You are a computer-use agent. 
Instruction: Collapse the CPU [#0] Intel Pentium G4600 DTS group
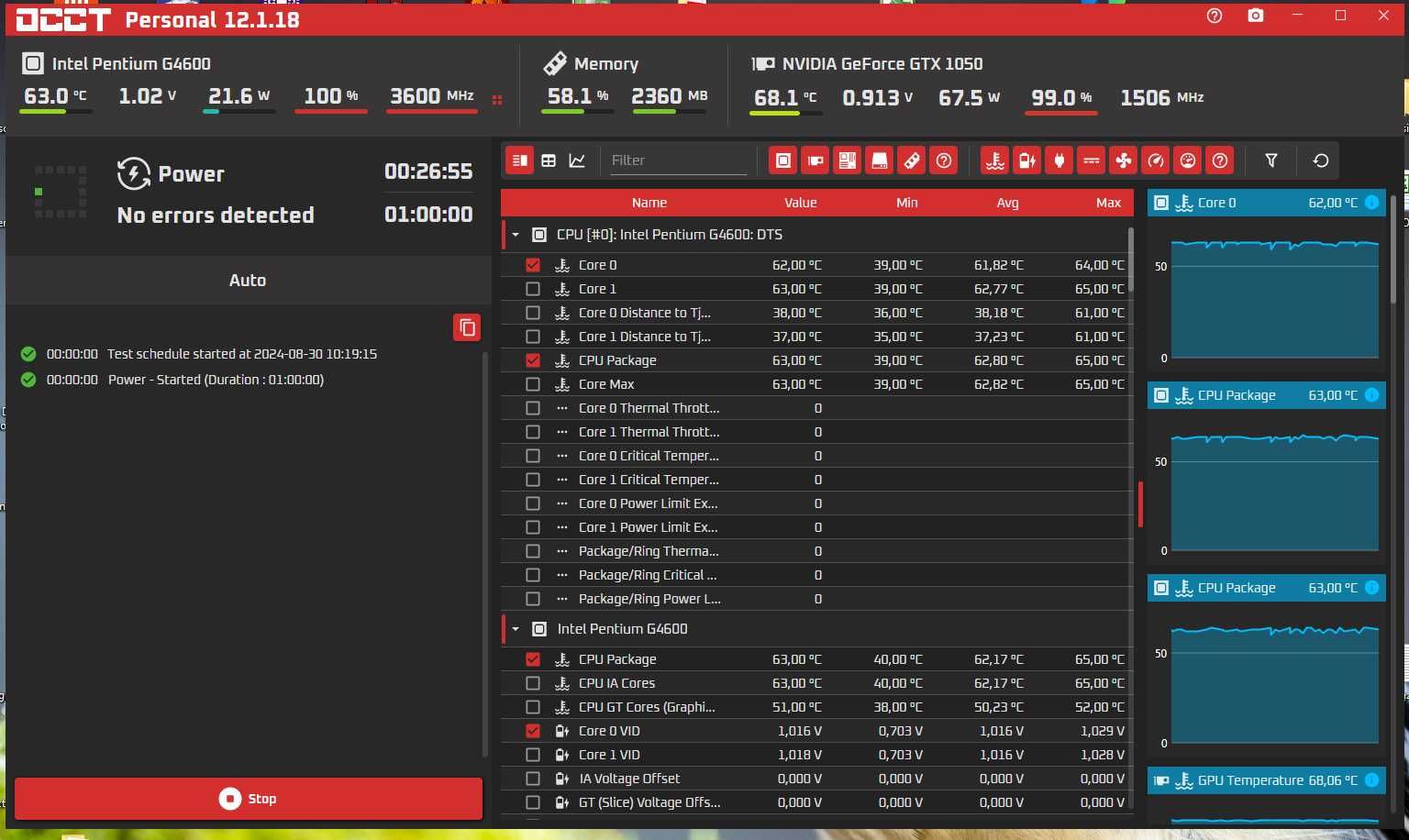(x=516, y=235)
